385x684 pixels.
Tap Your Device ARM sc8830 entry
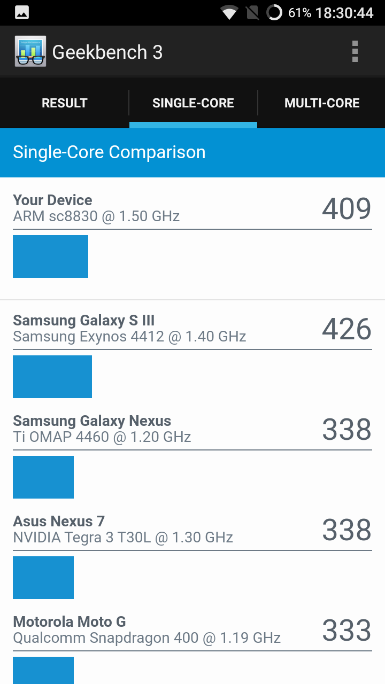[192, 238]
